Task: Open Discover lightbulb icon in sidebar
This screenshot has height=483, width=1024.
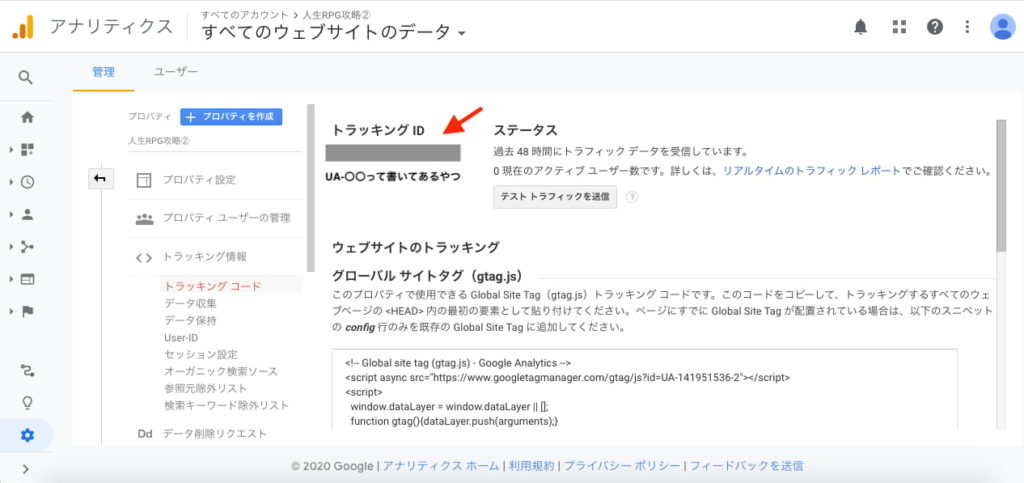Action: pos(27,403)
